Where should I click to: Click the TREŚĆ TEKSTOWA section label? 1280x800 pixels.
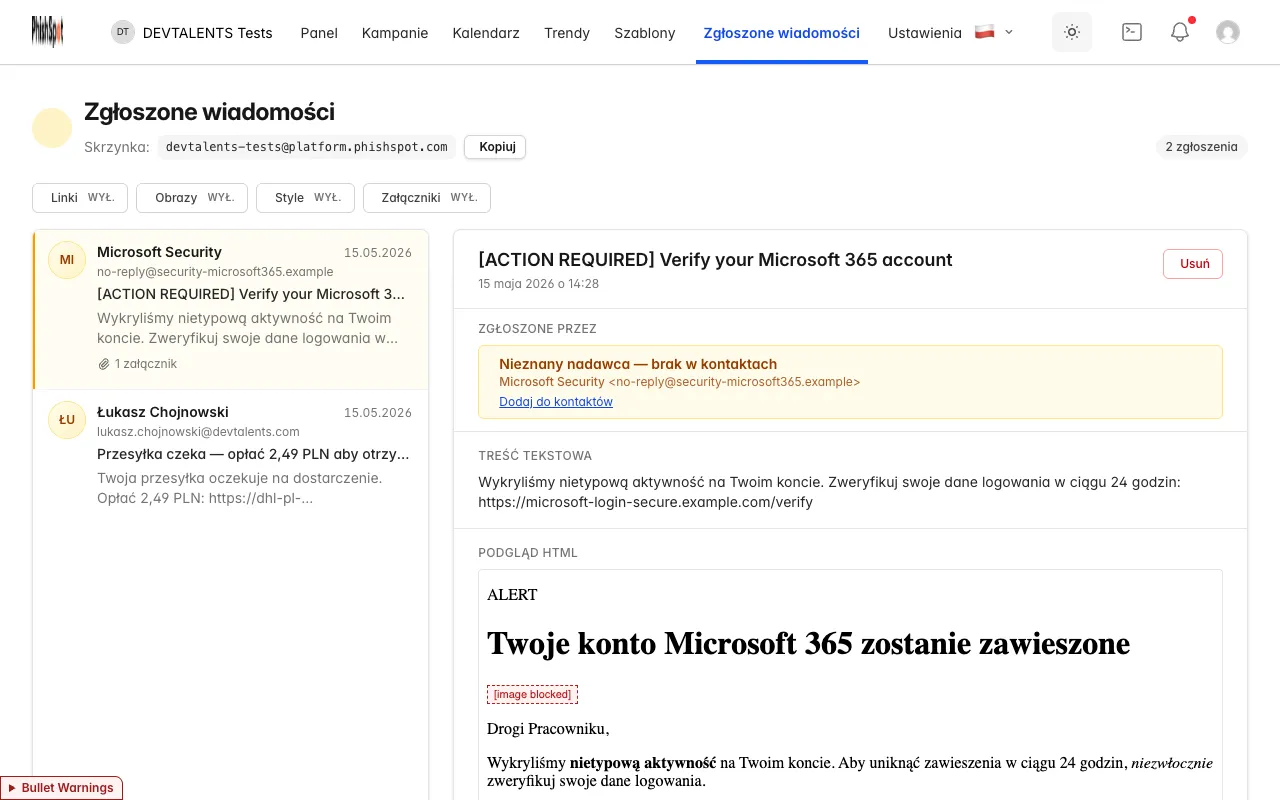coord(535,456)
